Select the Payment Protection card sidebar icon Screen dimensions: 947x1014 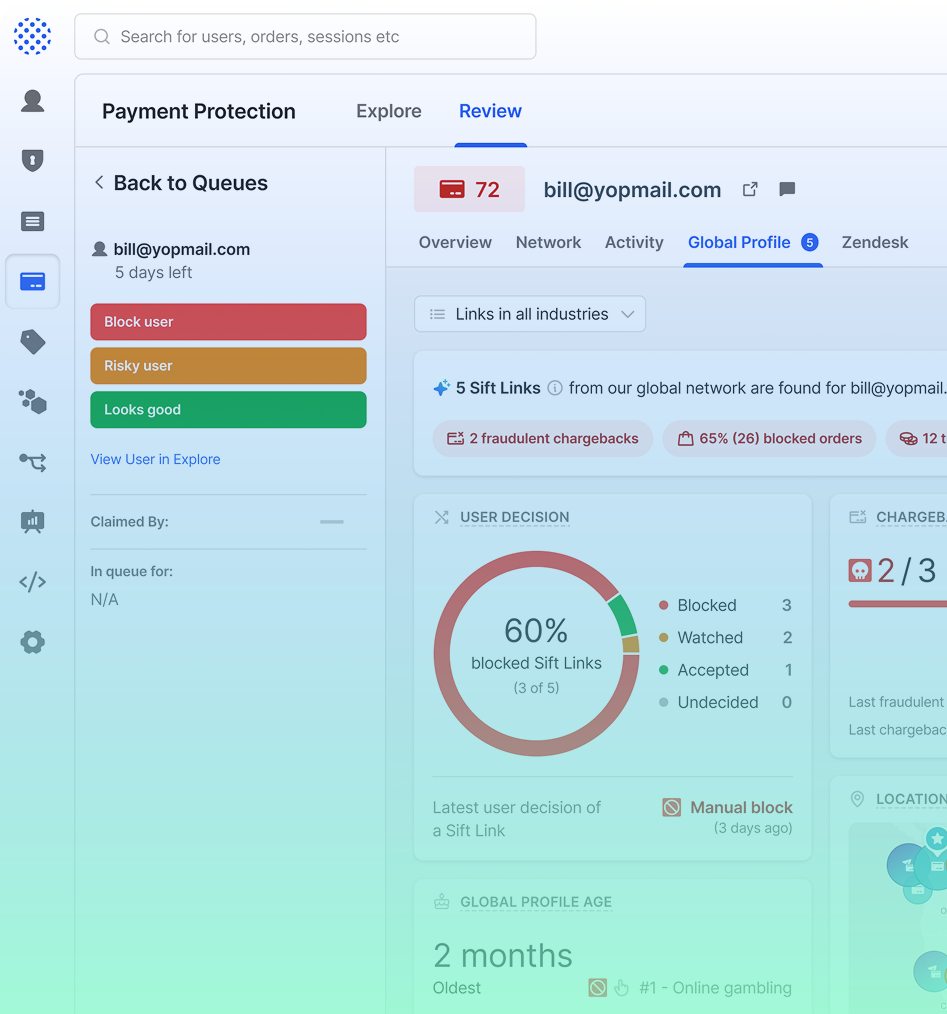32,281
